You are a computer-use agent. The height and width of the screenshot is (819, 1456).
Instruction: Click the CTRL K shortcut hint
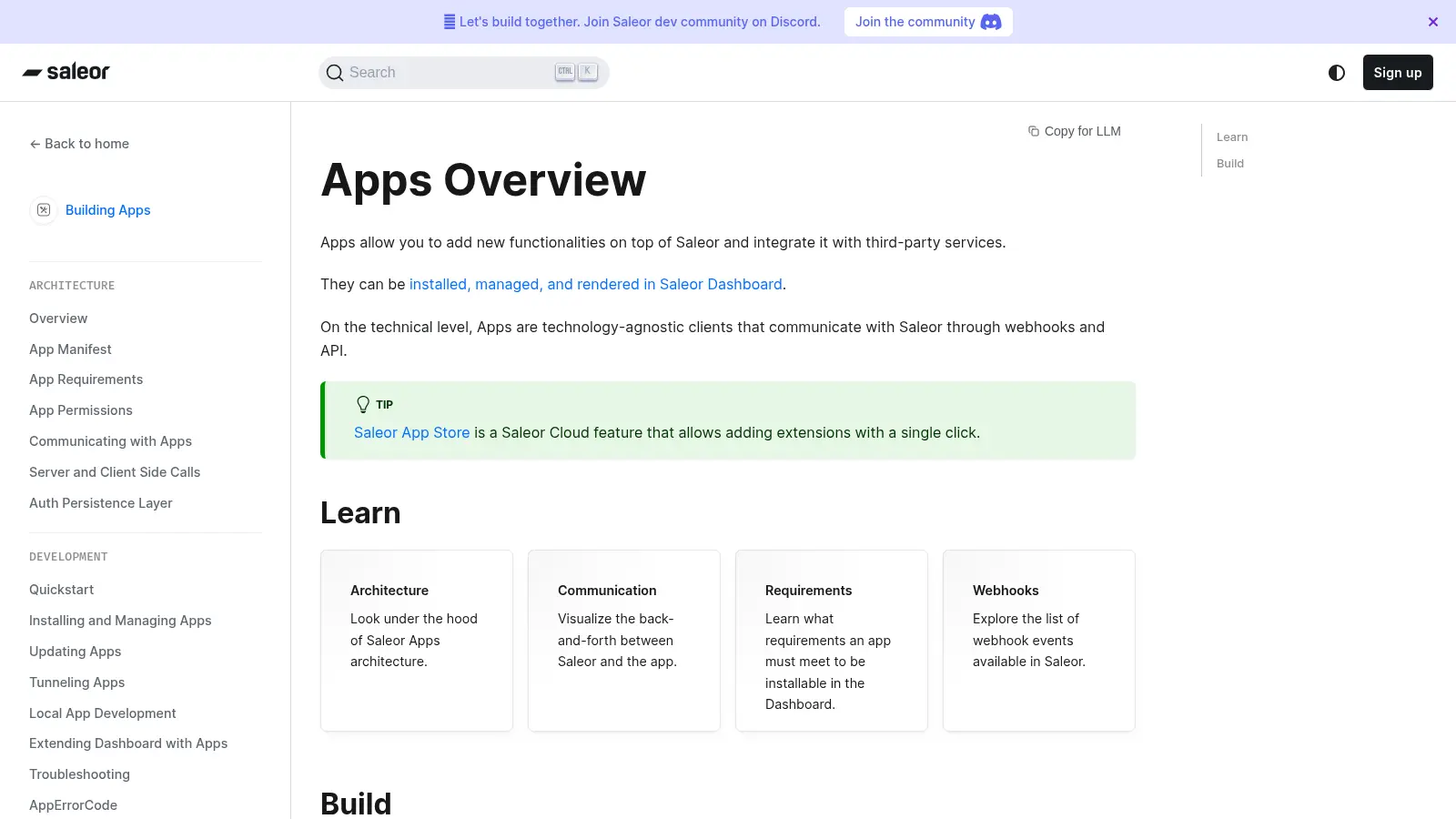(x=576, y=72)
